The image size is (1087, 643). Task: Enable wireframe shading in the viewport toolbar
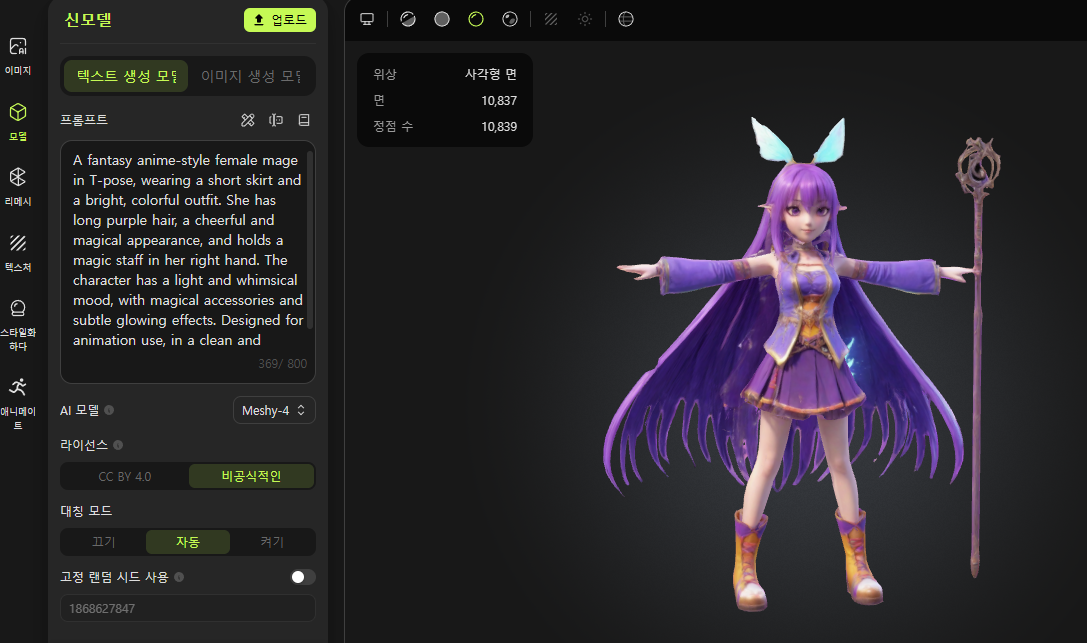pos(550,18)
